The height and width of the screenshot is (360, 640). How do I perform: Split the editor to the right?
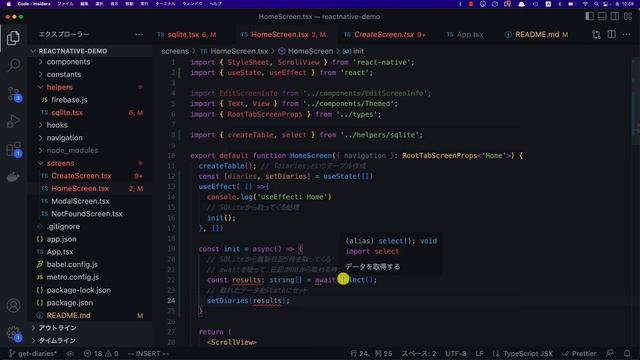pos(611,35)
